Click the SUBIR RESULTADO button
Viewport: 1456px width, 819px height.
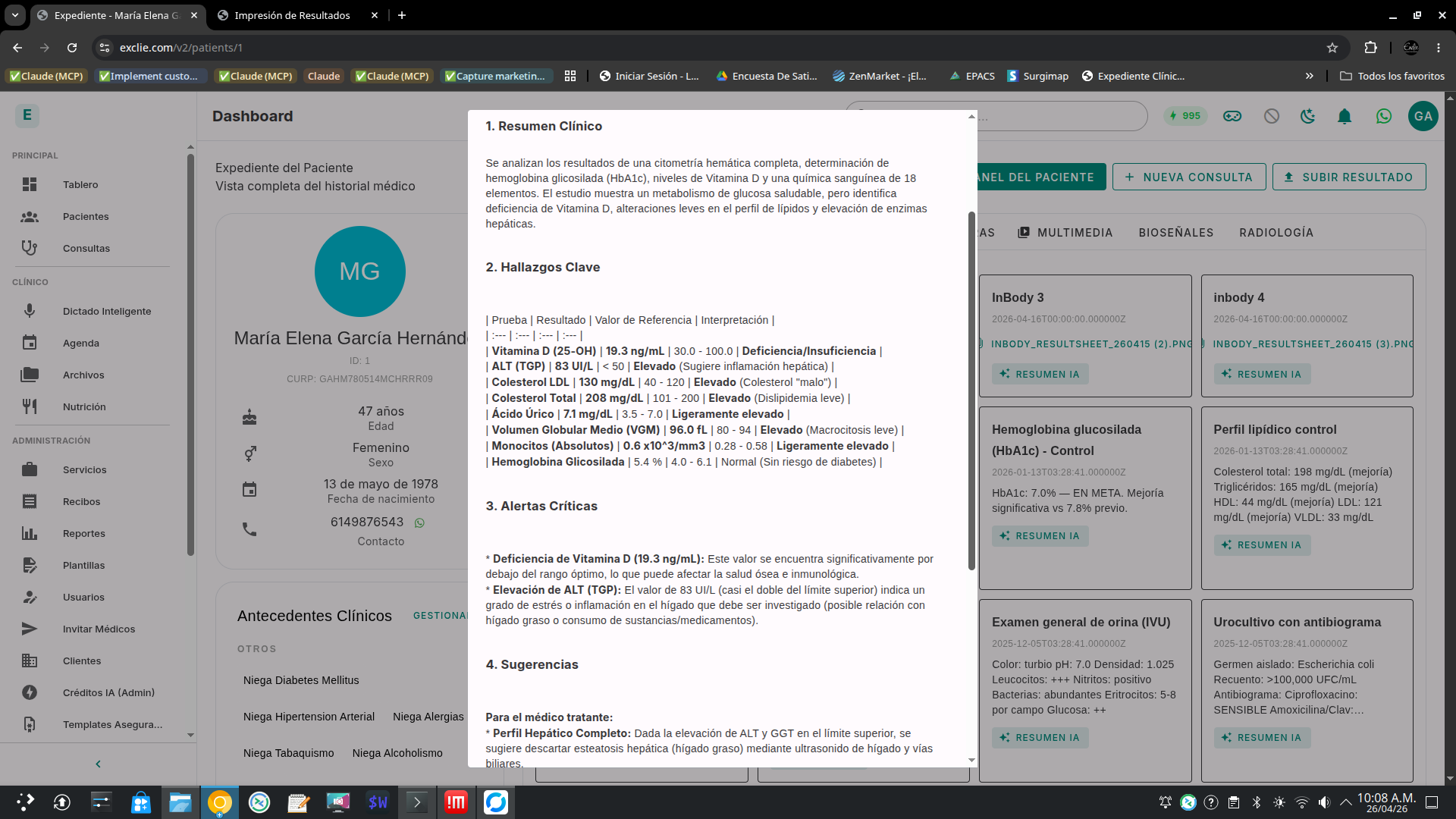coord(1348,177)
